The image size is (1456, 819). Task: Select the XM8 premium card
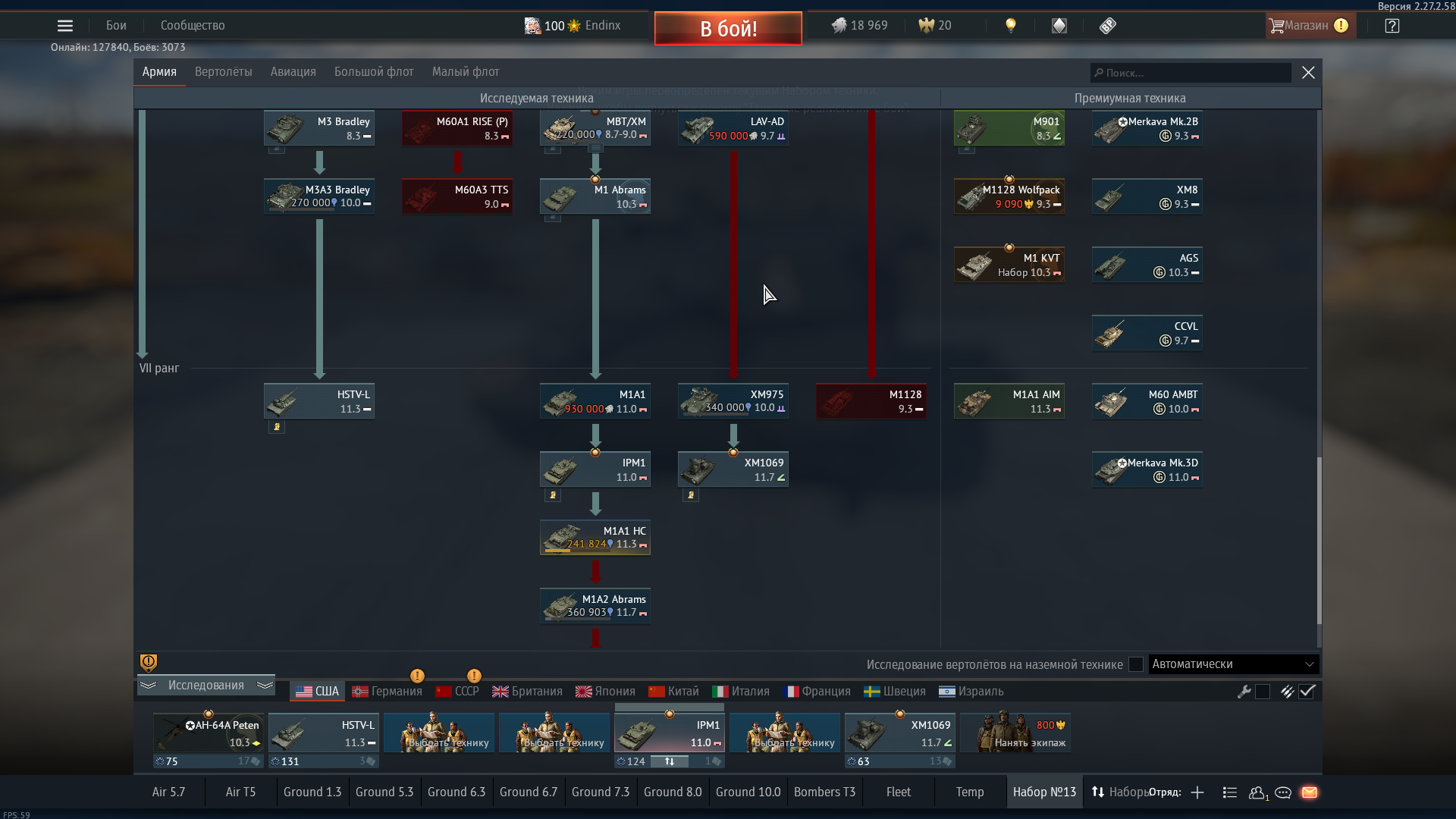pyautogui.click(x=1147, y=196)
